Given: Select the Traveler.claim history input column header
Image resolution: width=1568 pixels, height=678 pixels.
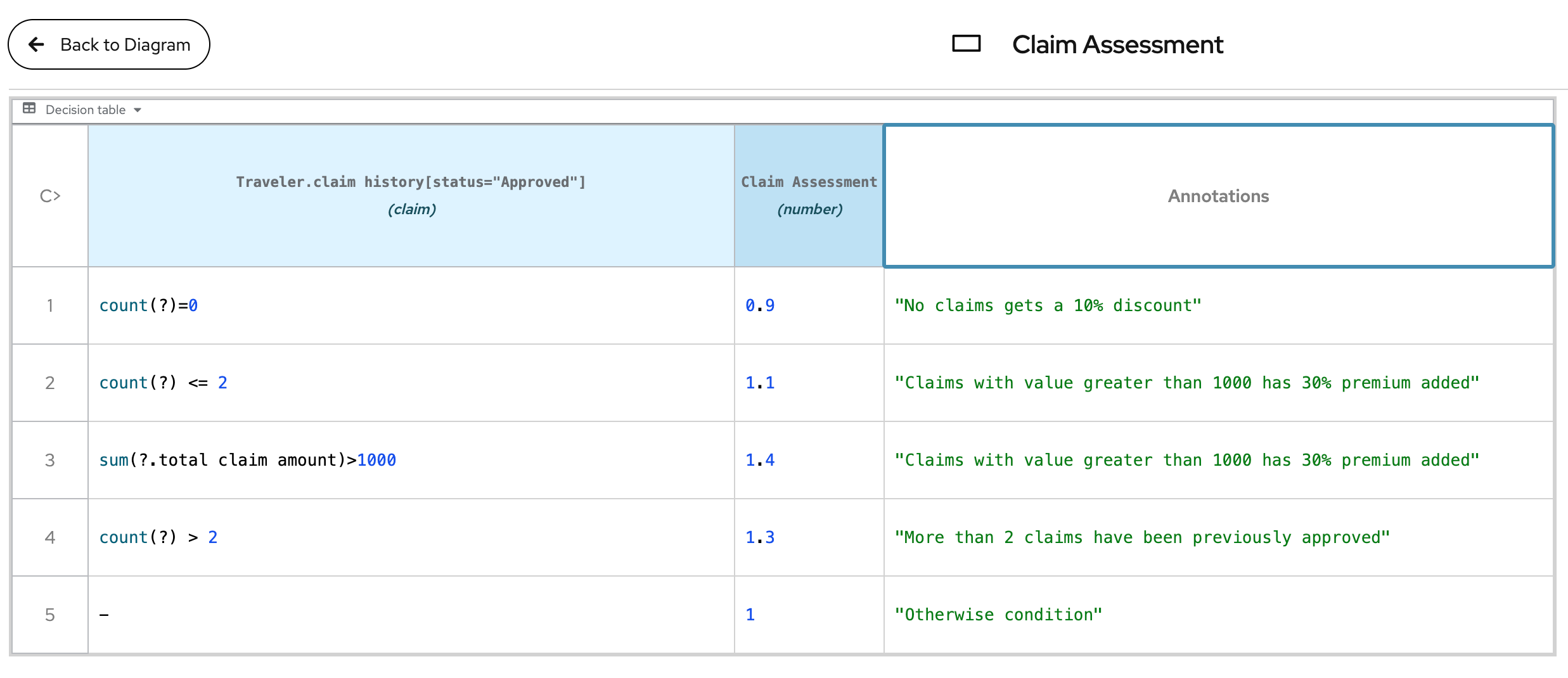Looking at the screenshot, I should [x=411, y=196].
